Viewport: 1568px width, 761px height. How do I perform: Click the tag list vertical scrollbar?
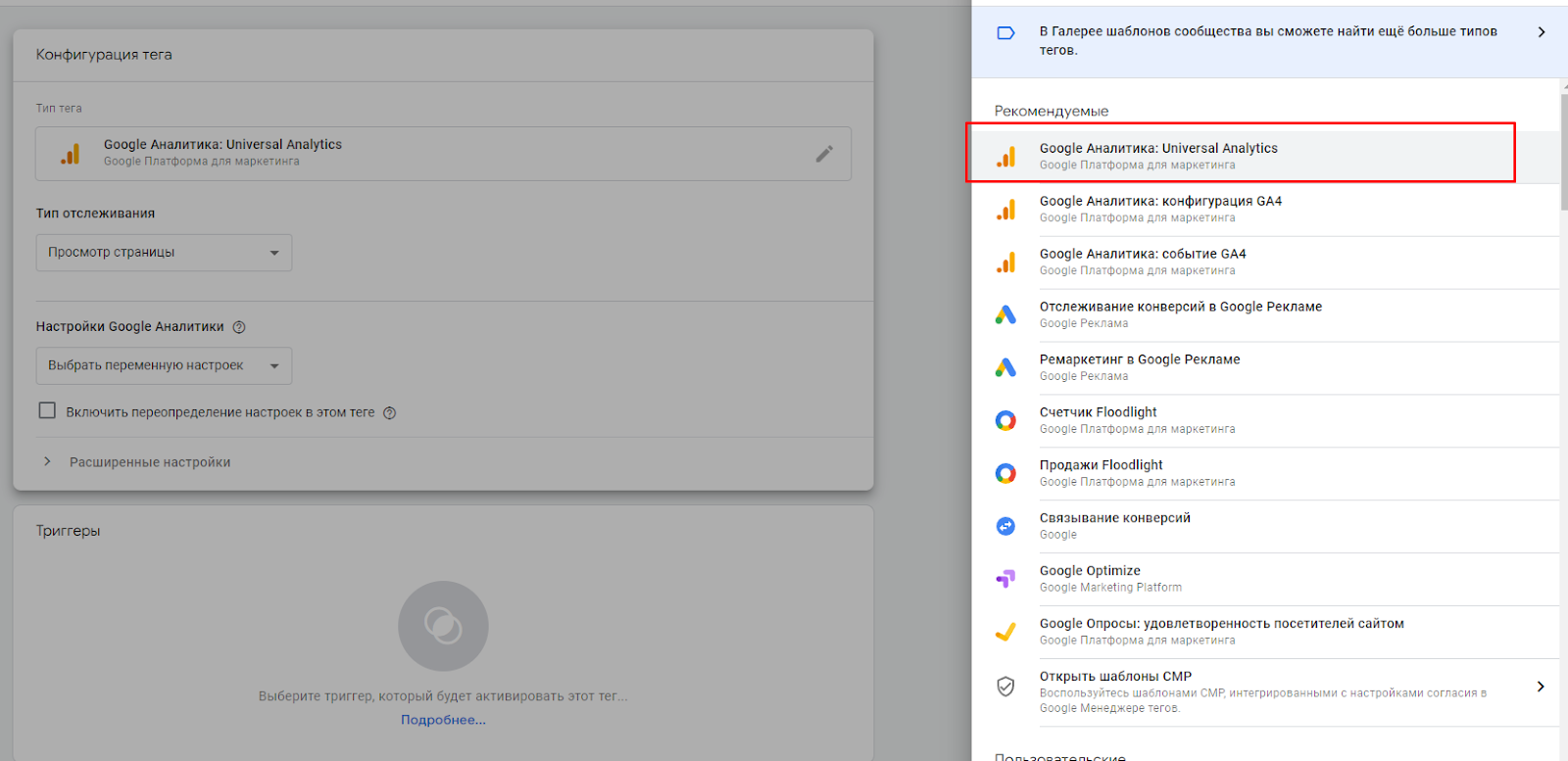(x=1563, y=157)
